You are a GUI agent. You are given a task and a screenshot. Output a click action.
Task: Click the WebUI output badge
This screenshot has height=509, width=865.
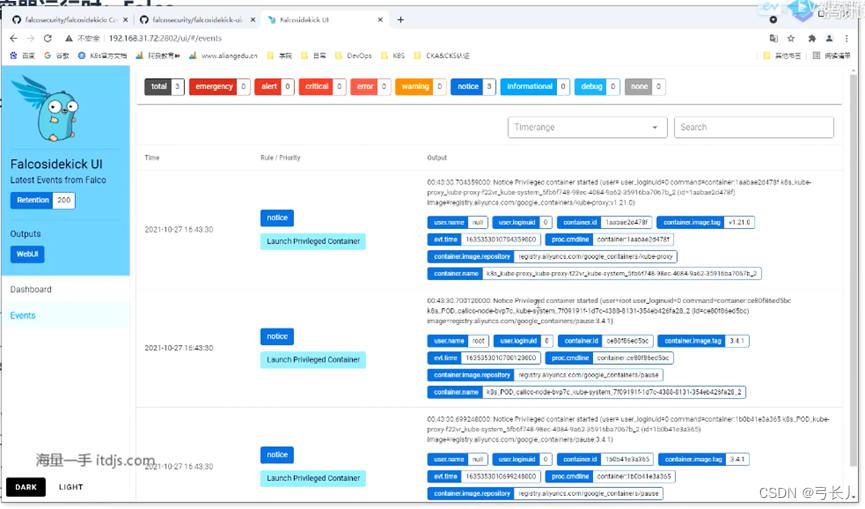click(27, 254)
